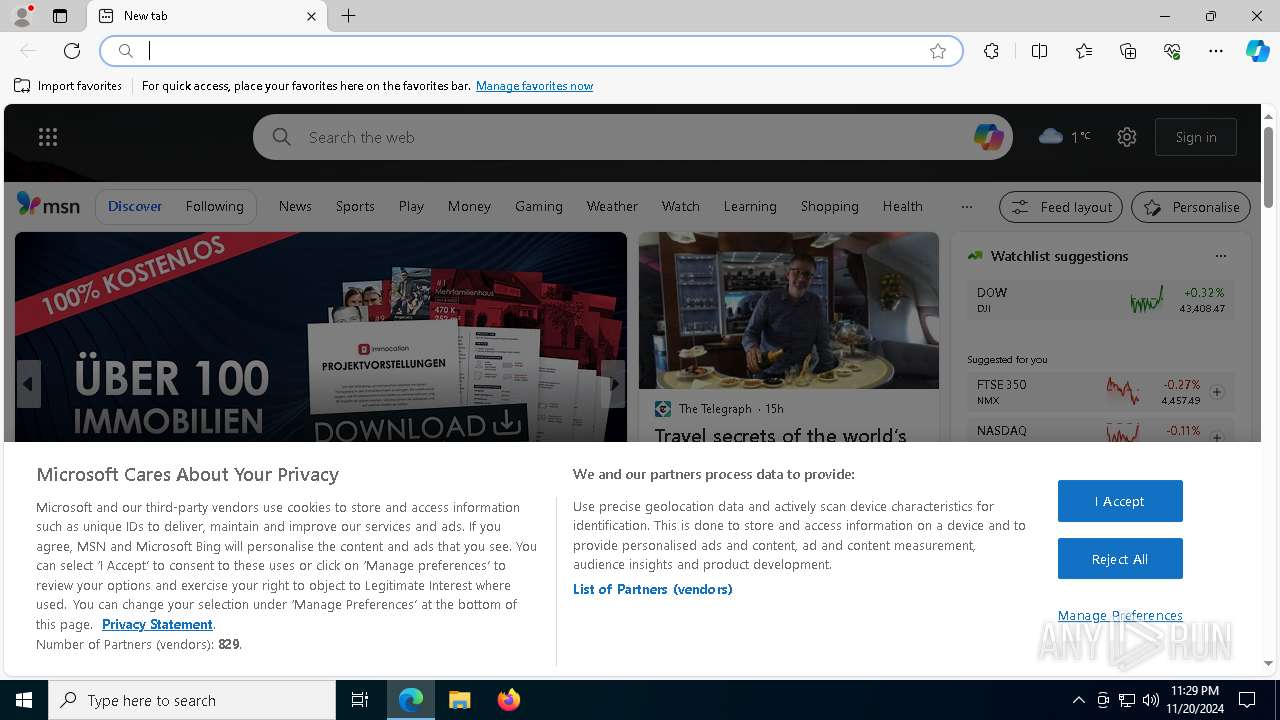Open List of Partners (vendors) link
The height and width of the screenshot is (720, 1280).
[x=652, y=589]
